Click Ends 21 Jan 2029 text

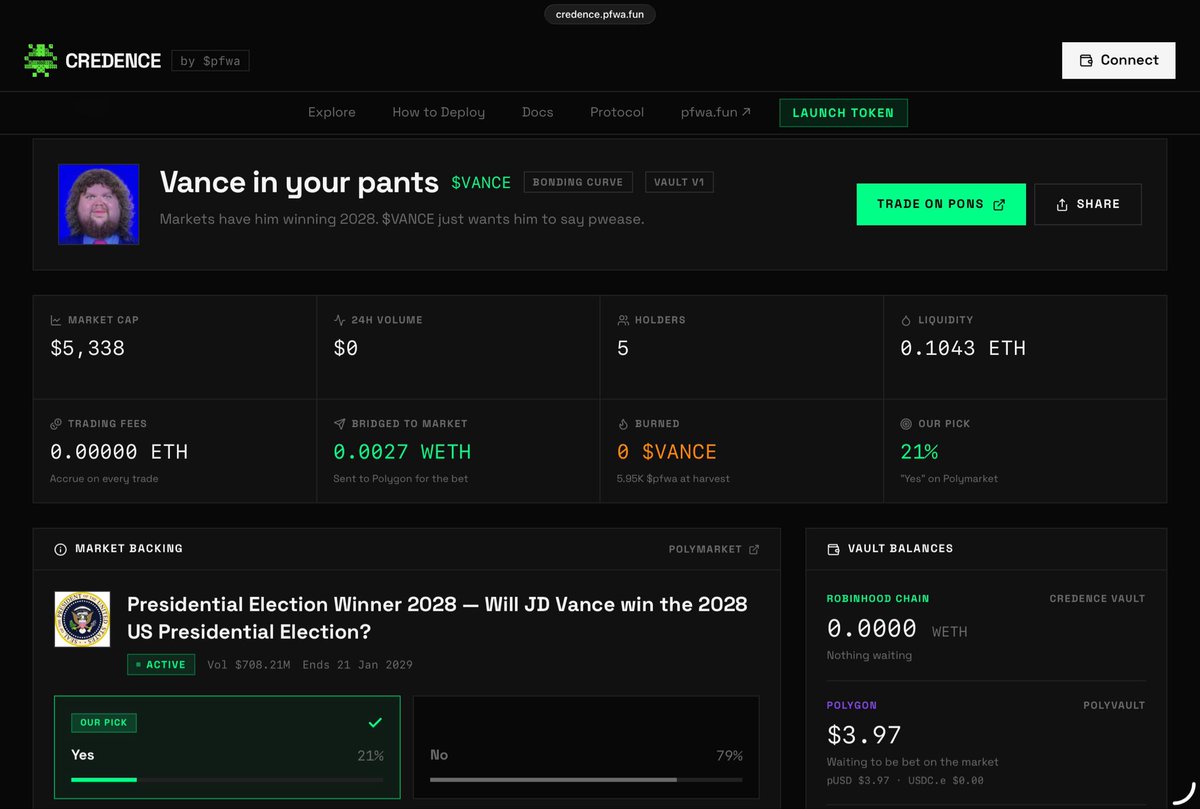357,664
